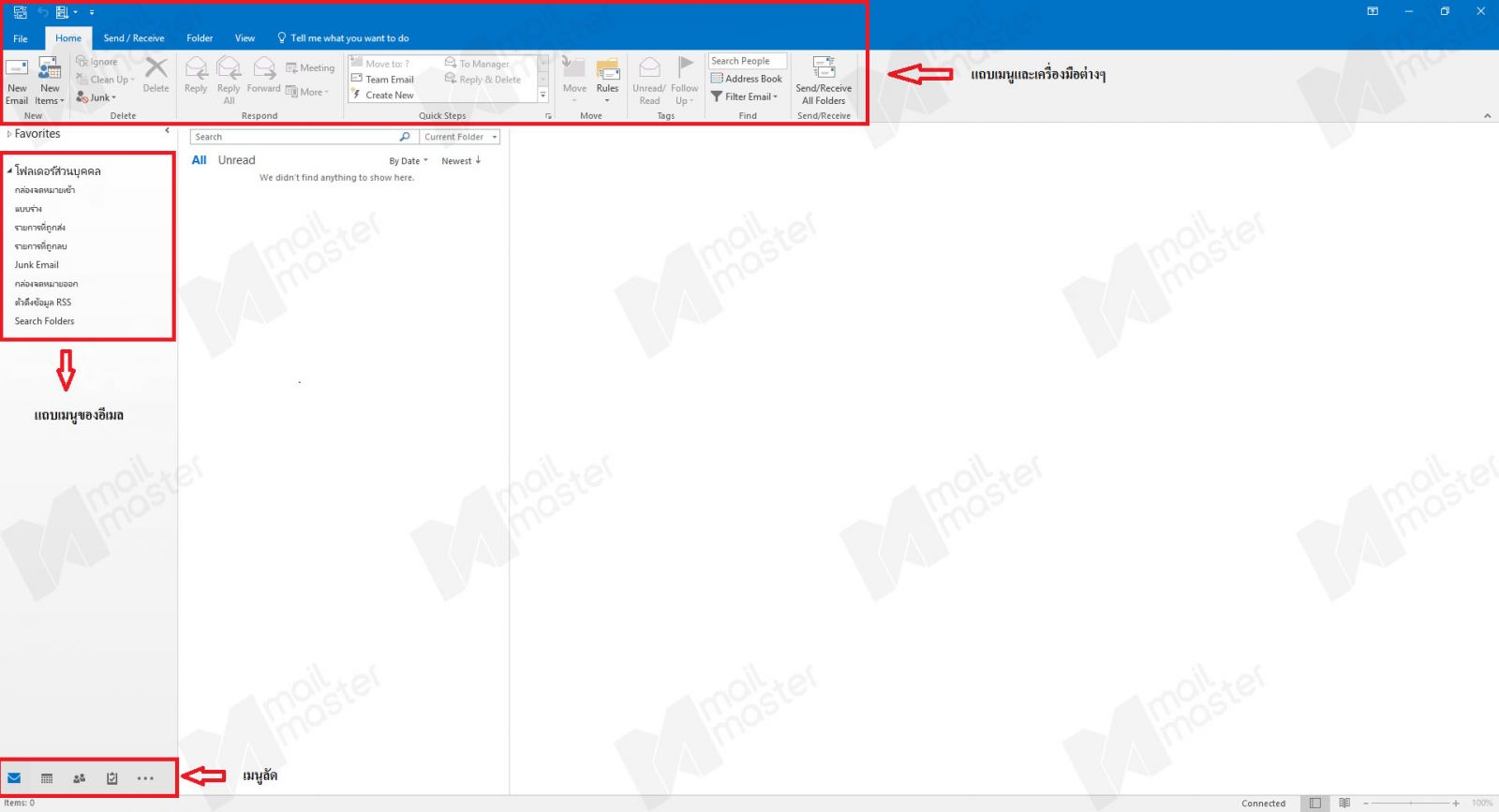The height and width of the screenshot is (812, 1499).
Task: Click the Tell me what you want to do box
Action: pos(343,38)
